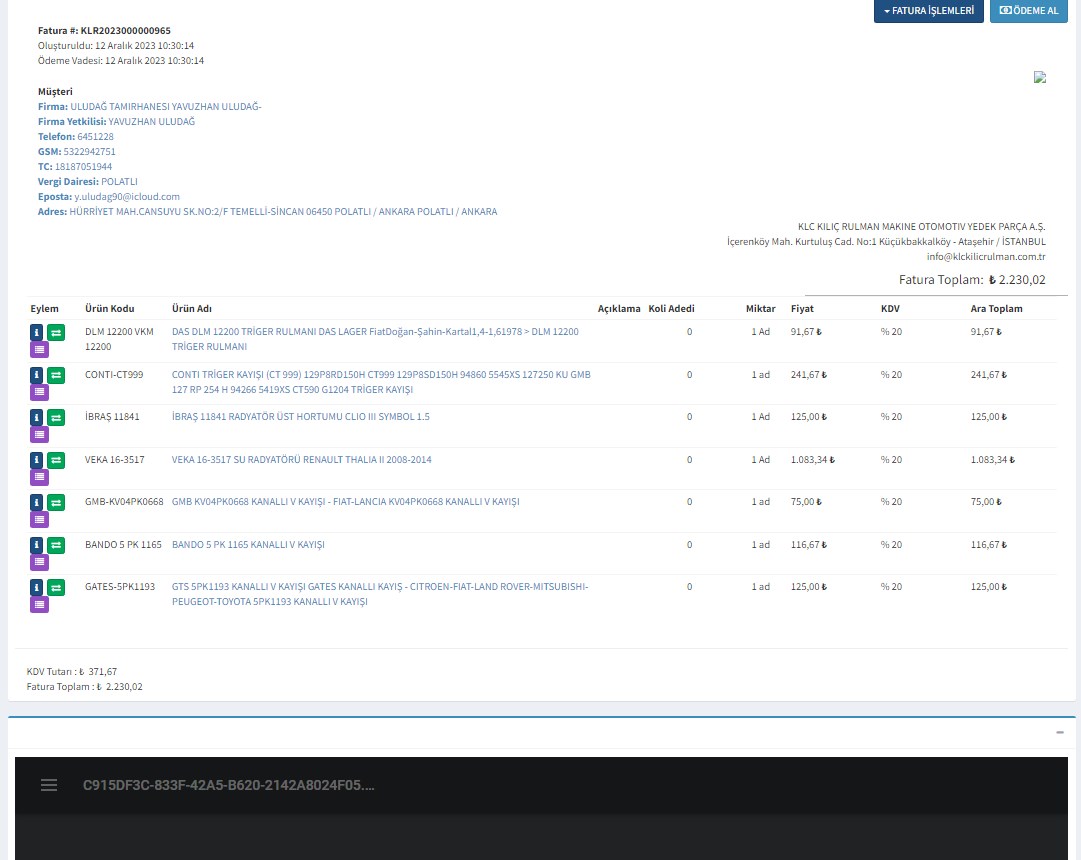Image resolution: width=1081 pixels, height=860 pixels.
Task: Click Koli Adedi value for CONTI-CT999 row
Action: click(689, 375)
